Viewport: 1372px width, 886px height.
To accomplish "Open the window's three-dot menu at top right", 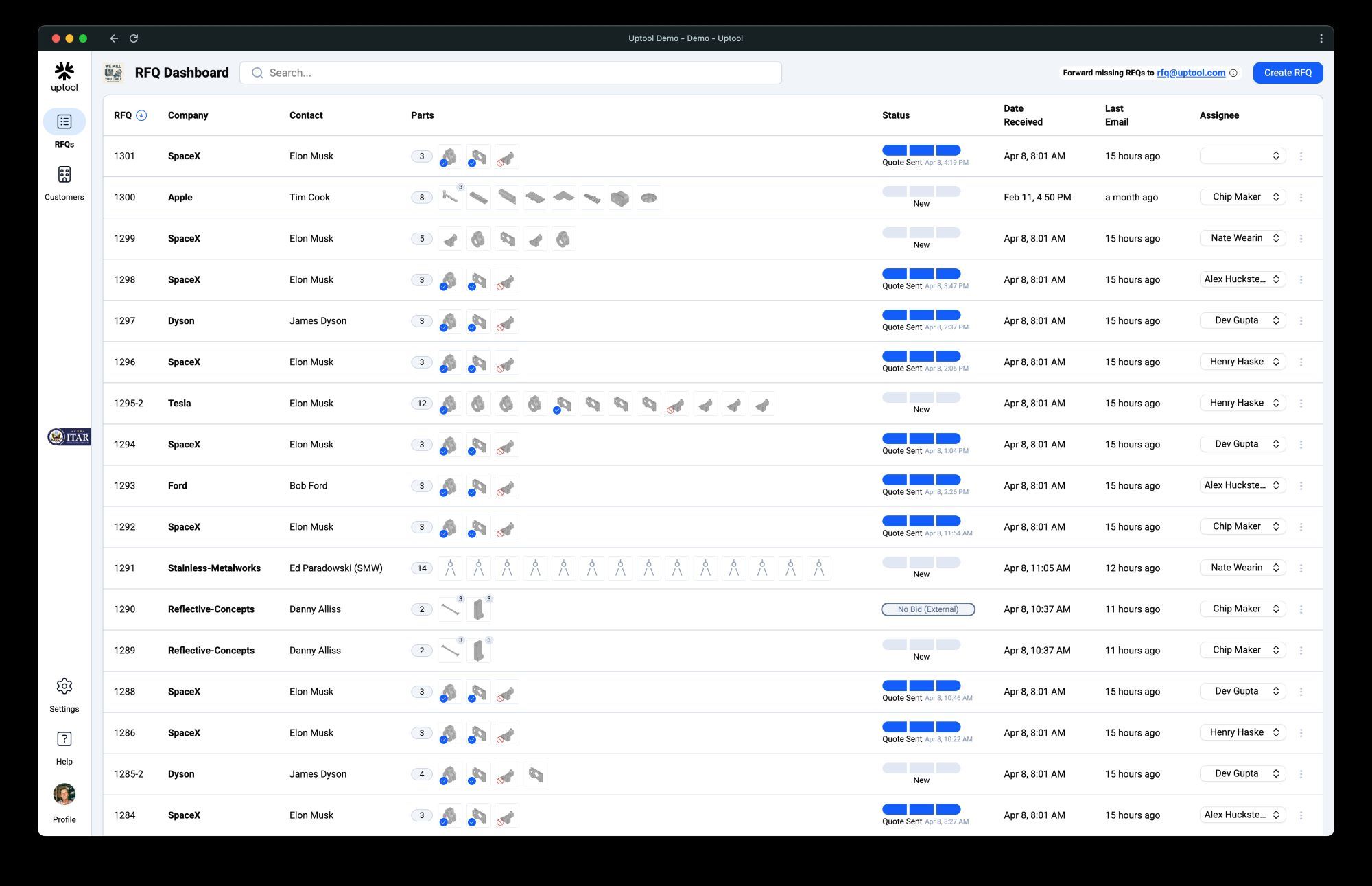I will pyautogui.click(x=1321, y=38).
